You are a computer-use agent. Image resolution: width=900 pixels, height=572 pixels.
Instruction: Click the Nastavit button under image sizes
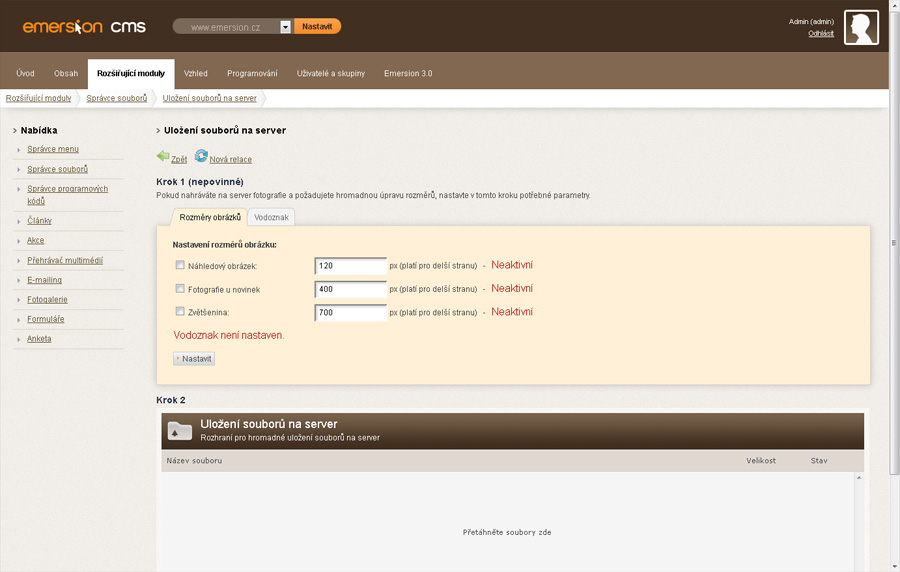194,358
